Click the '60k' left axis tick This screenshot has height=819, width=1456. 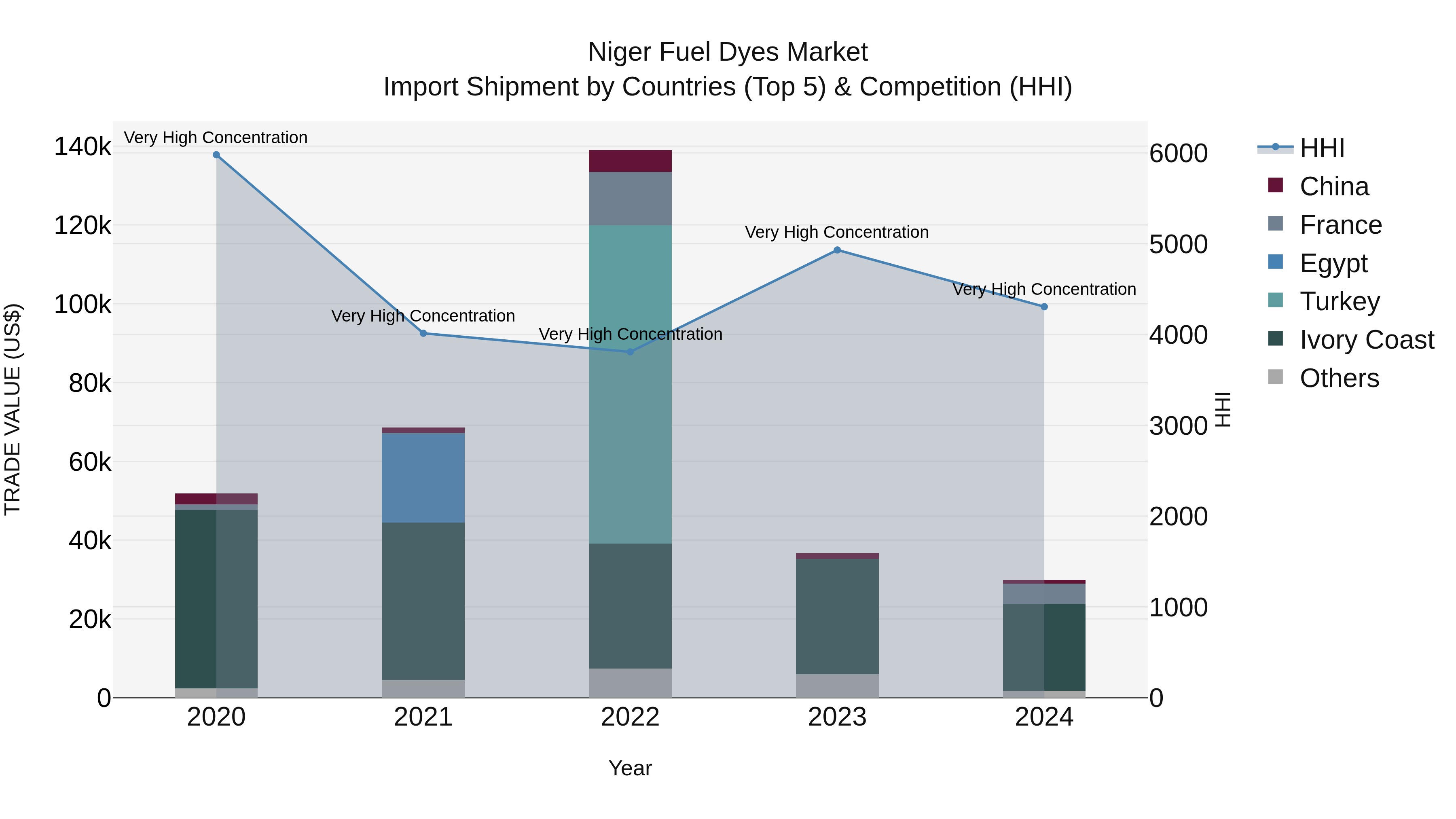pyautogui.click(x=90, y=462)
